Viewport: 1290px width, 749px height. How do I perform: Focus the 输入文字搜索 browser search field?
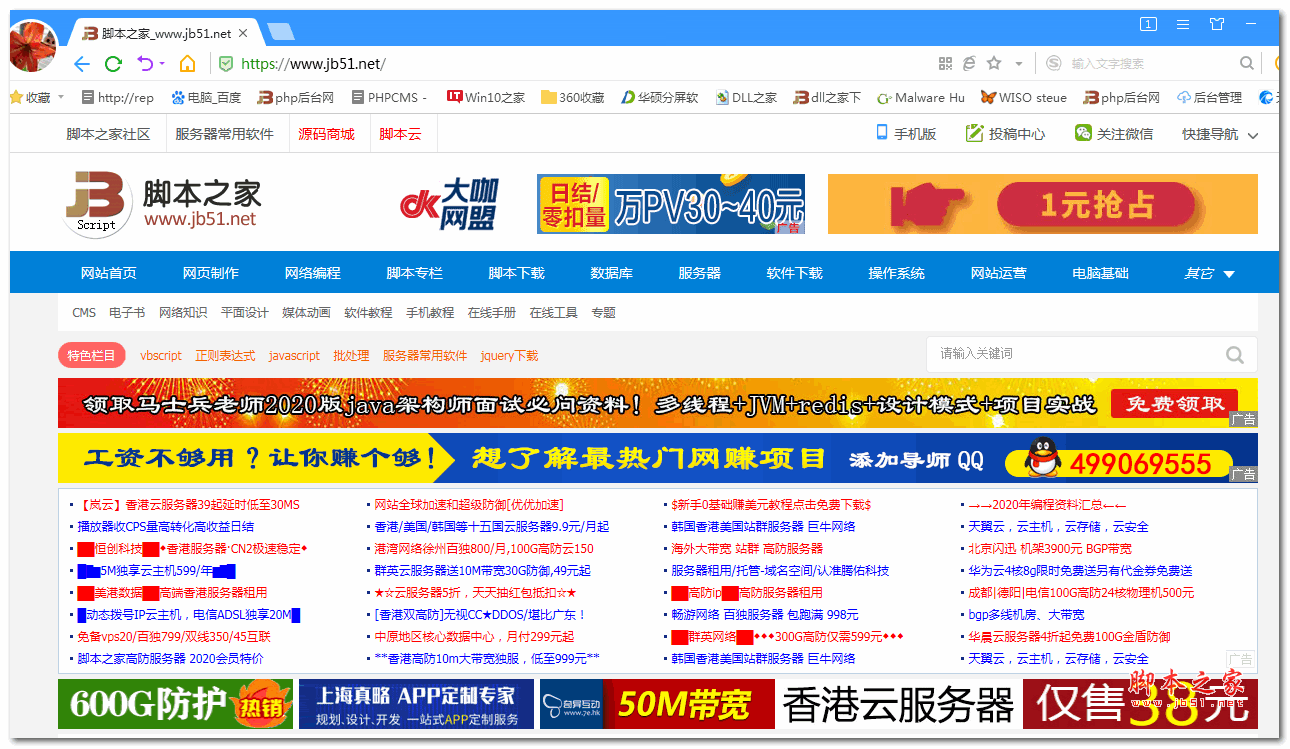click(x=1108, y=64)
